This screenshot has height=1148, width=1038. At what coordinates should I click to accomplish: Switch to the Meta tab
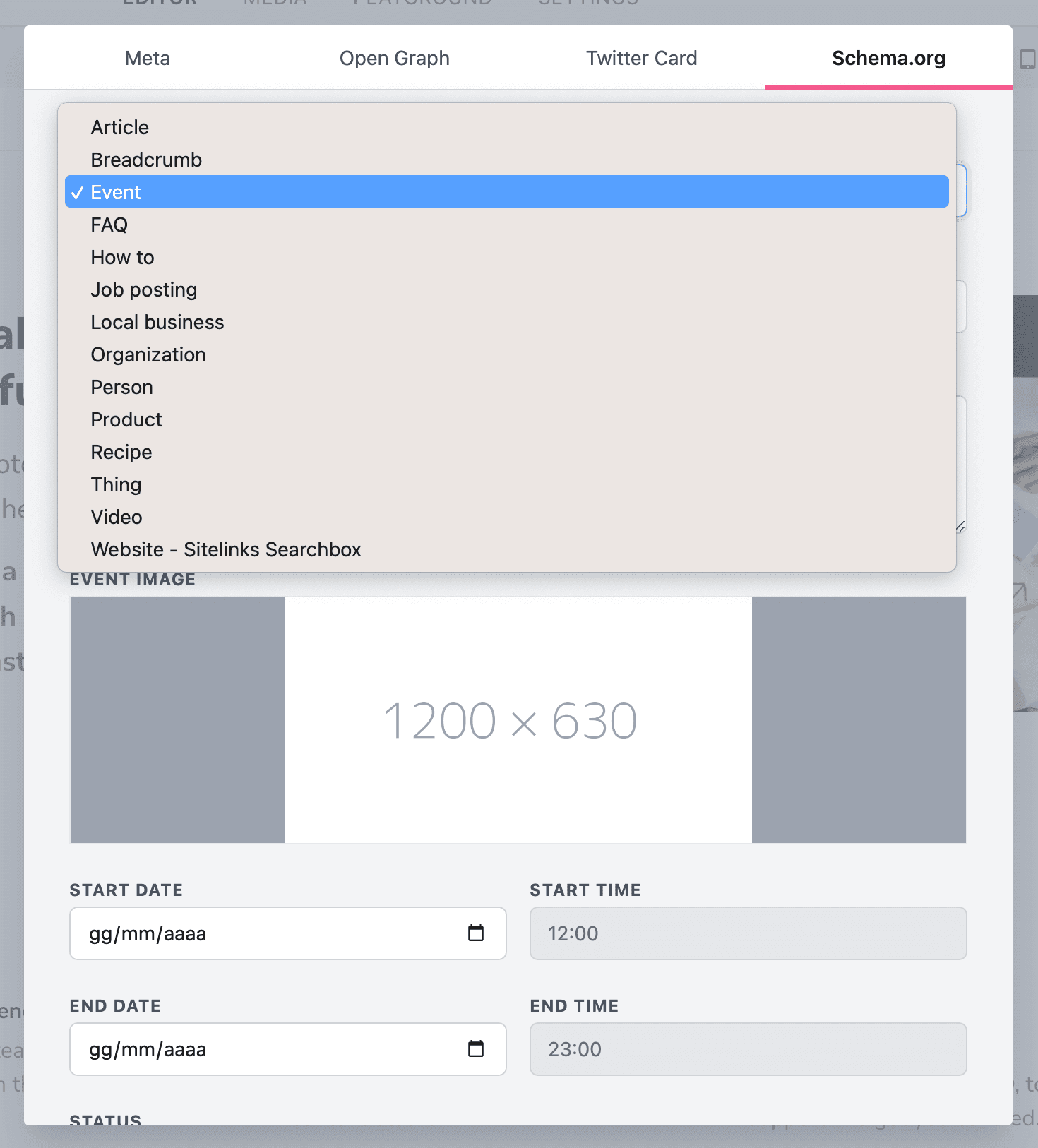pos(148,58)
